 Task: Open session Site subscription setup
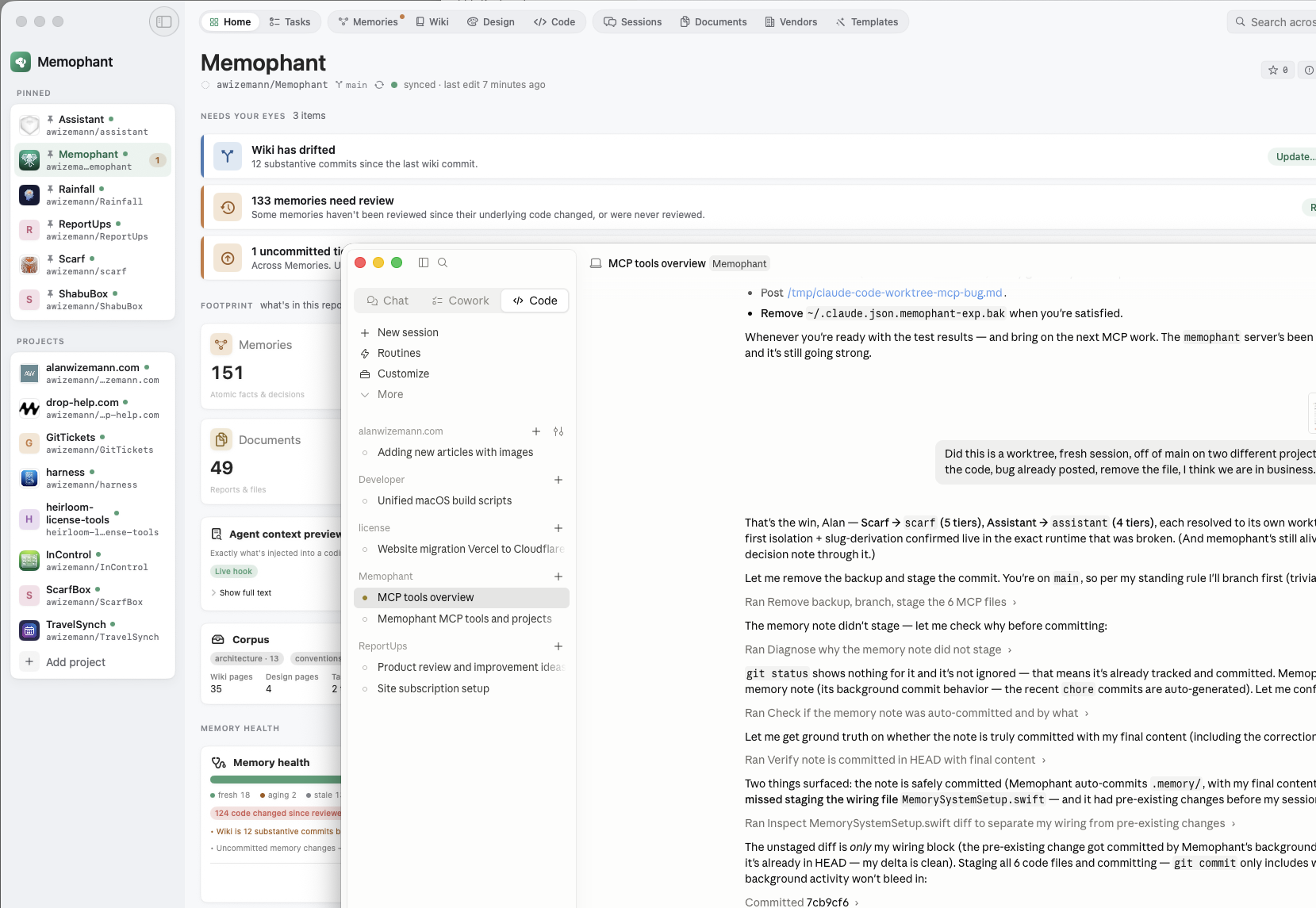click(462, 688)
